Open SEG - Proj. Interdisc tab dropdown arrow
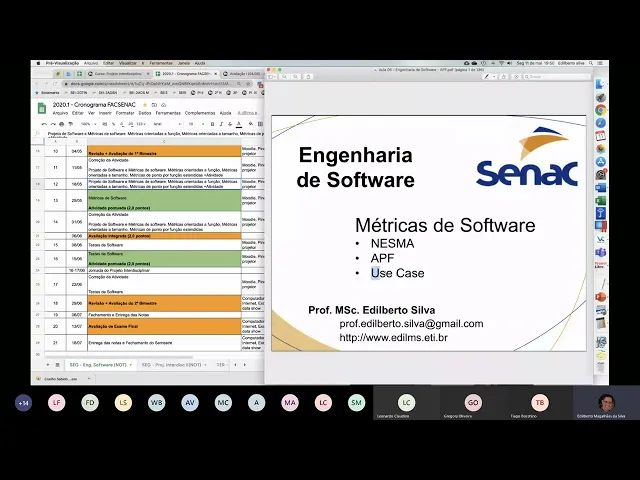 point(205,365)
